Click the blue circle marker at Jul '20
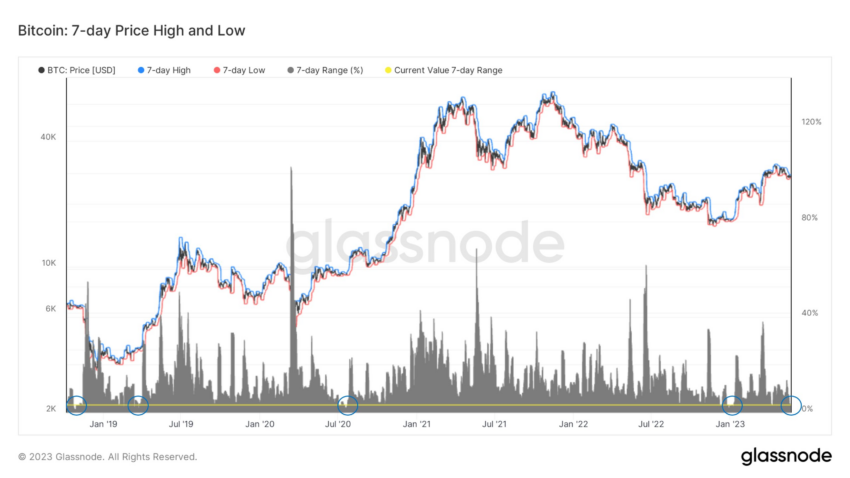 click(347, 405)
